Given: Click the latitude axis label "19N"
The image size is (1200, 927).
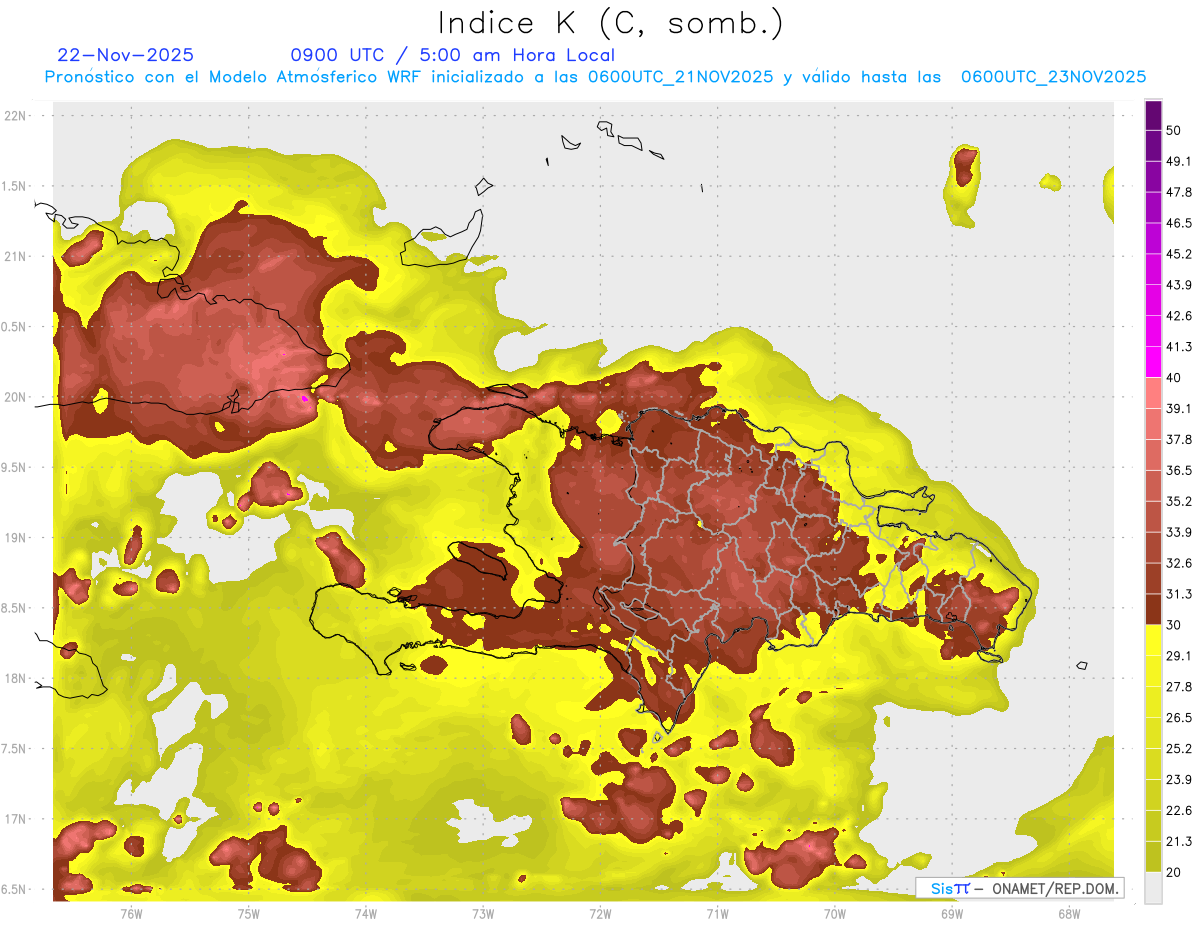Looking at the screenshot, I should pyautogui.click(x=16, y=538).
